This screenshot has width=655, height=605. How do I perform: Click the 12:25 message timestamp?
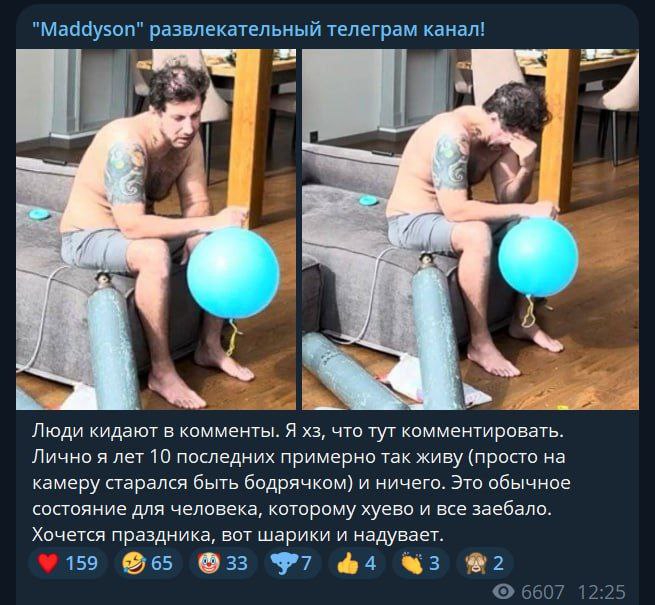tap(602, 592)
